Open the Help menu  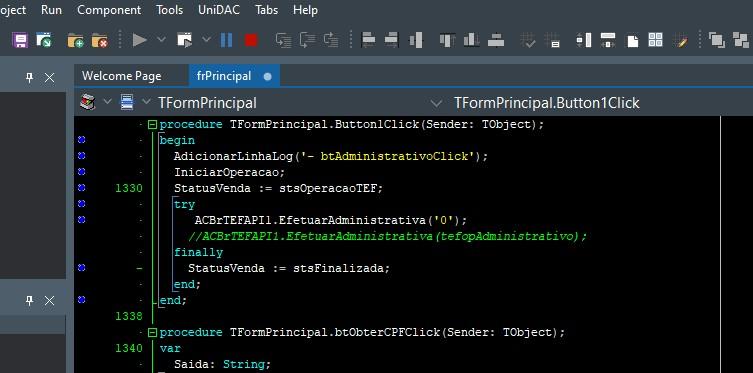(305, 10)
